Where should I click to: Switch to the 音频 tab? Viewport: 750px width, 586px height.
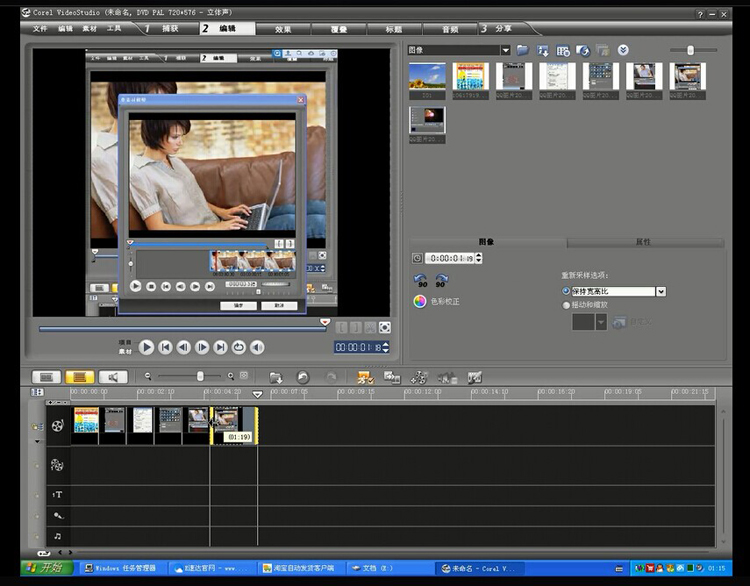[x=450, y=29]
